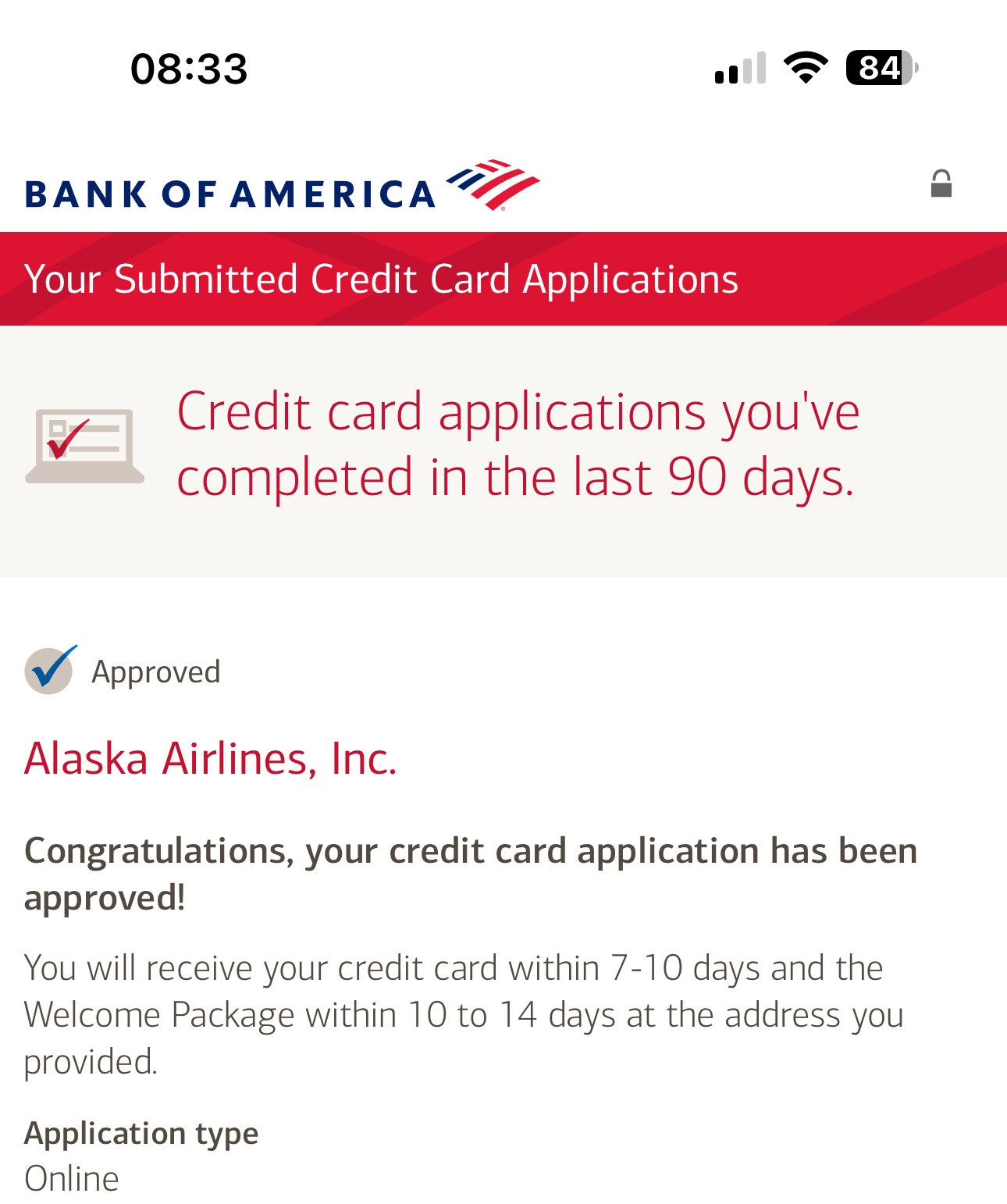The width and height of the screenshot is (1007, 1204).
Task: Tap the blue Approved checkmark icon
Action: click(x=50, y=670)
